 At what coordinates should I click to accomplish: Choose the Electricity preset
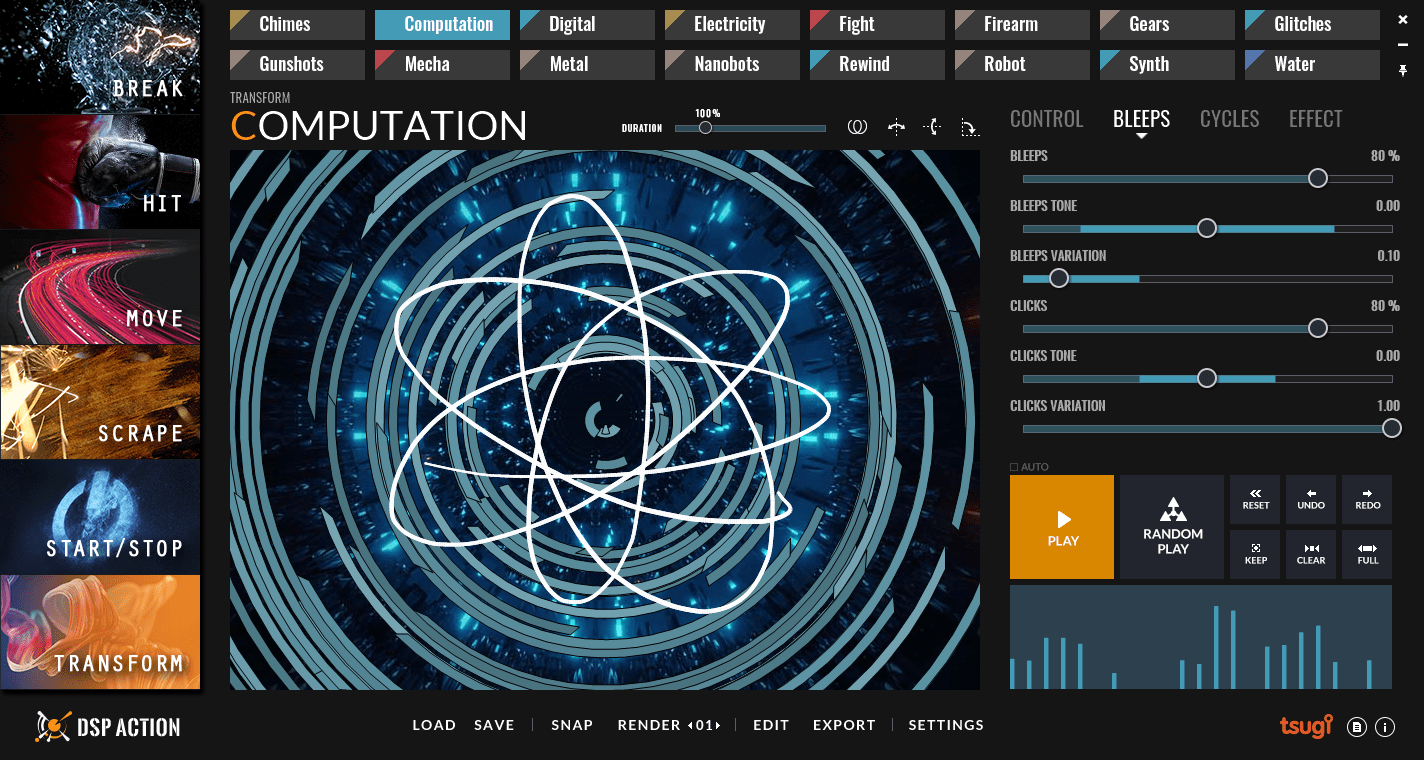[x=732, y=24]
